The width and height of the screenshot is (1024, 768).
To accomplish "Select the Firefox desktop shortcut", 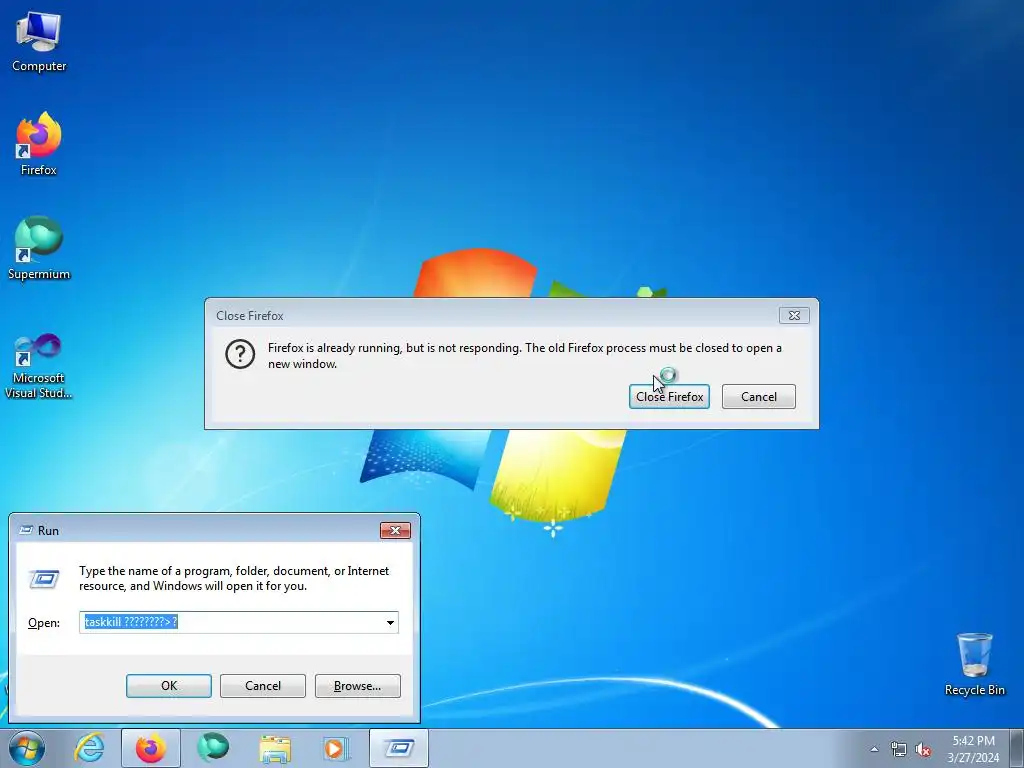I will point(39,144).
